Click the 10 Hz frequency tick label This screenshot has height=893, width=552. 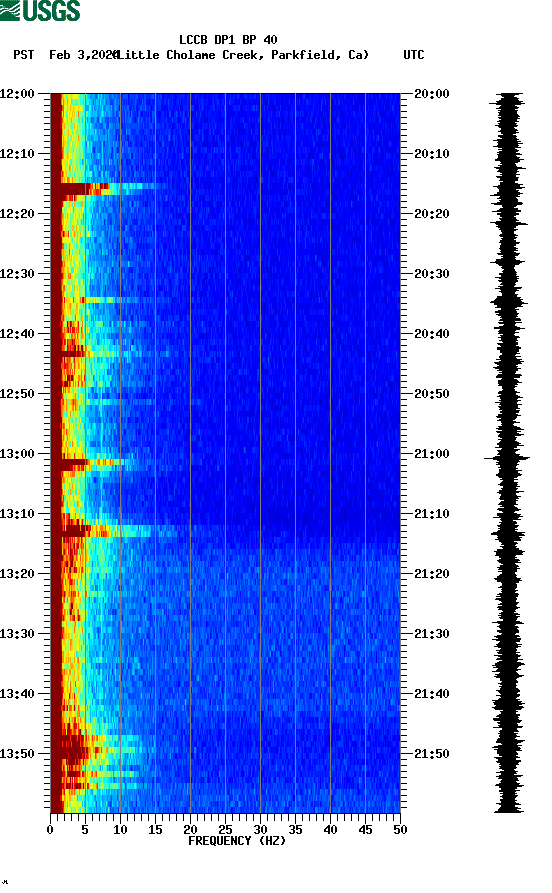120,830
